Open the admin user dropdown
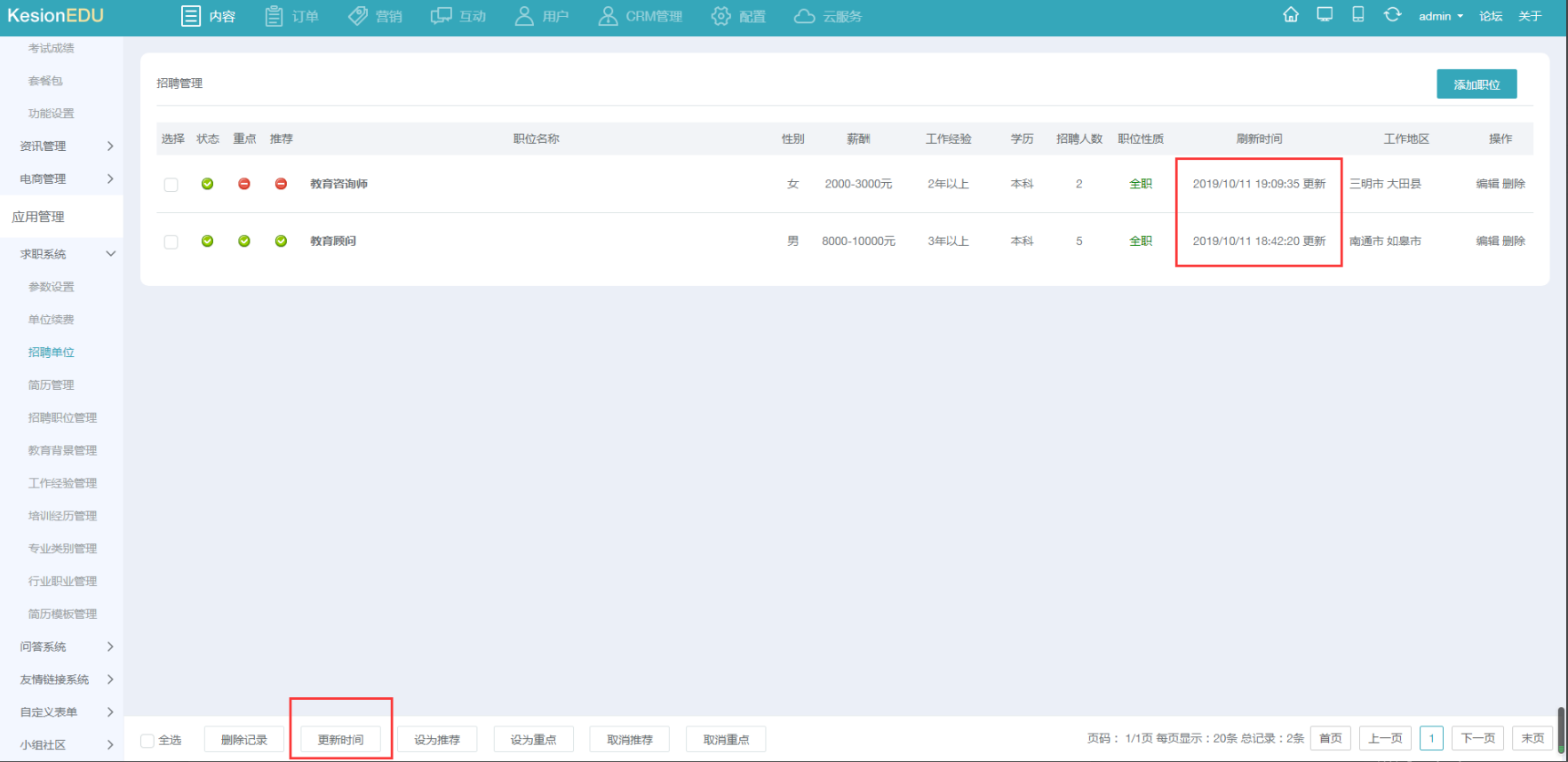 point(1440,16)
